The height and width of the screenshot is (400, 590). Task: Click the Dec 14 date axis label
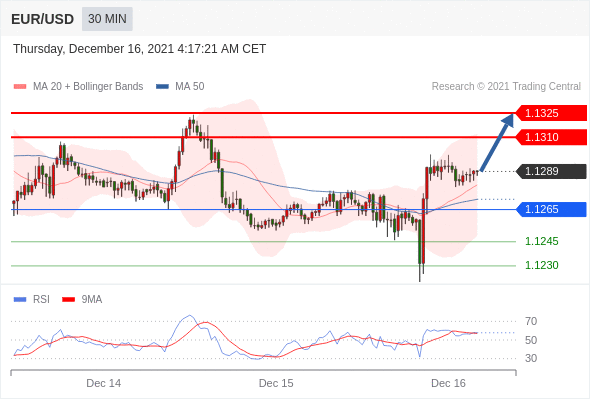pos(103,383)
